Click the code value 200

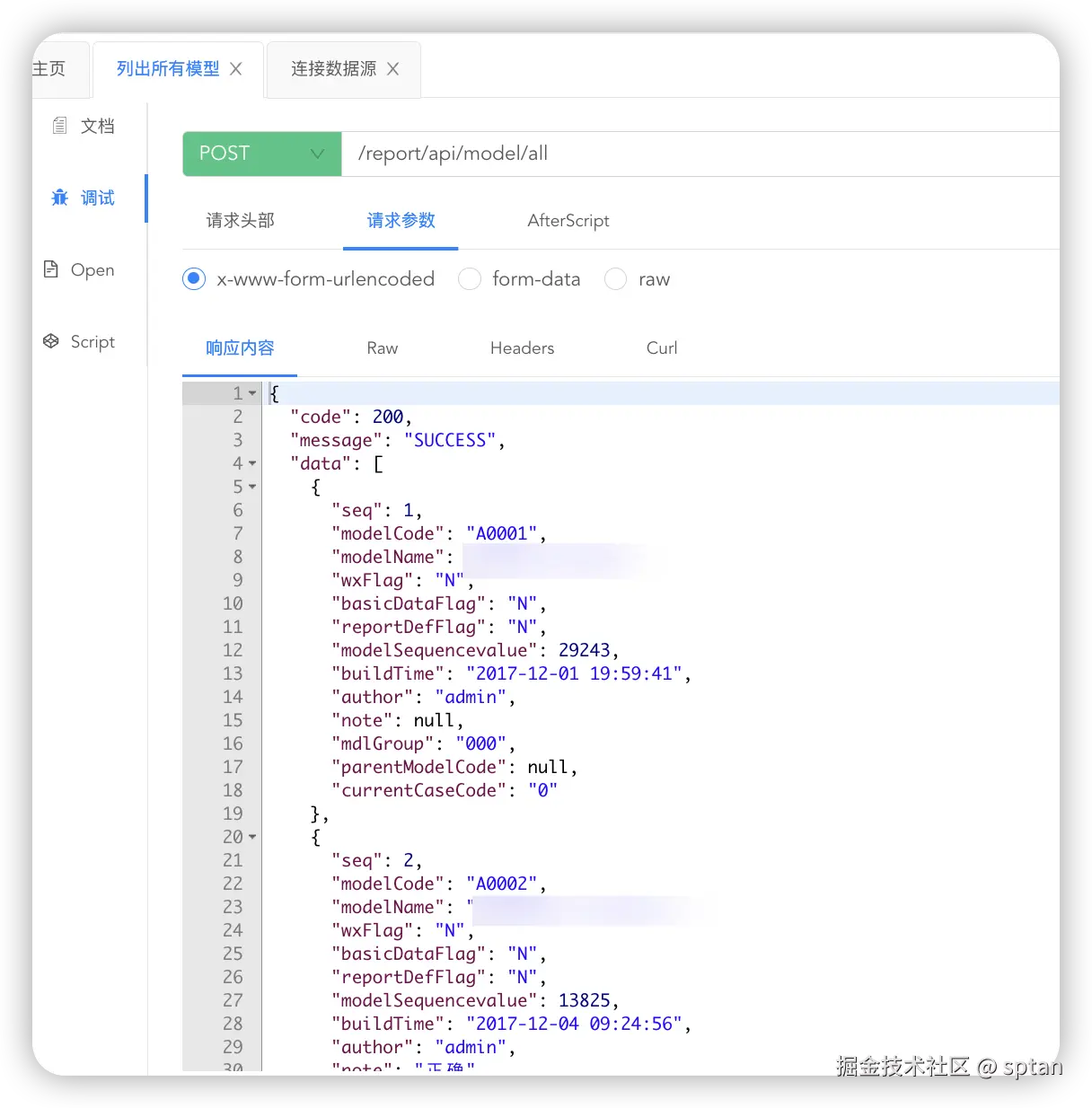pyautogui.click(x=388, y=417)
